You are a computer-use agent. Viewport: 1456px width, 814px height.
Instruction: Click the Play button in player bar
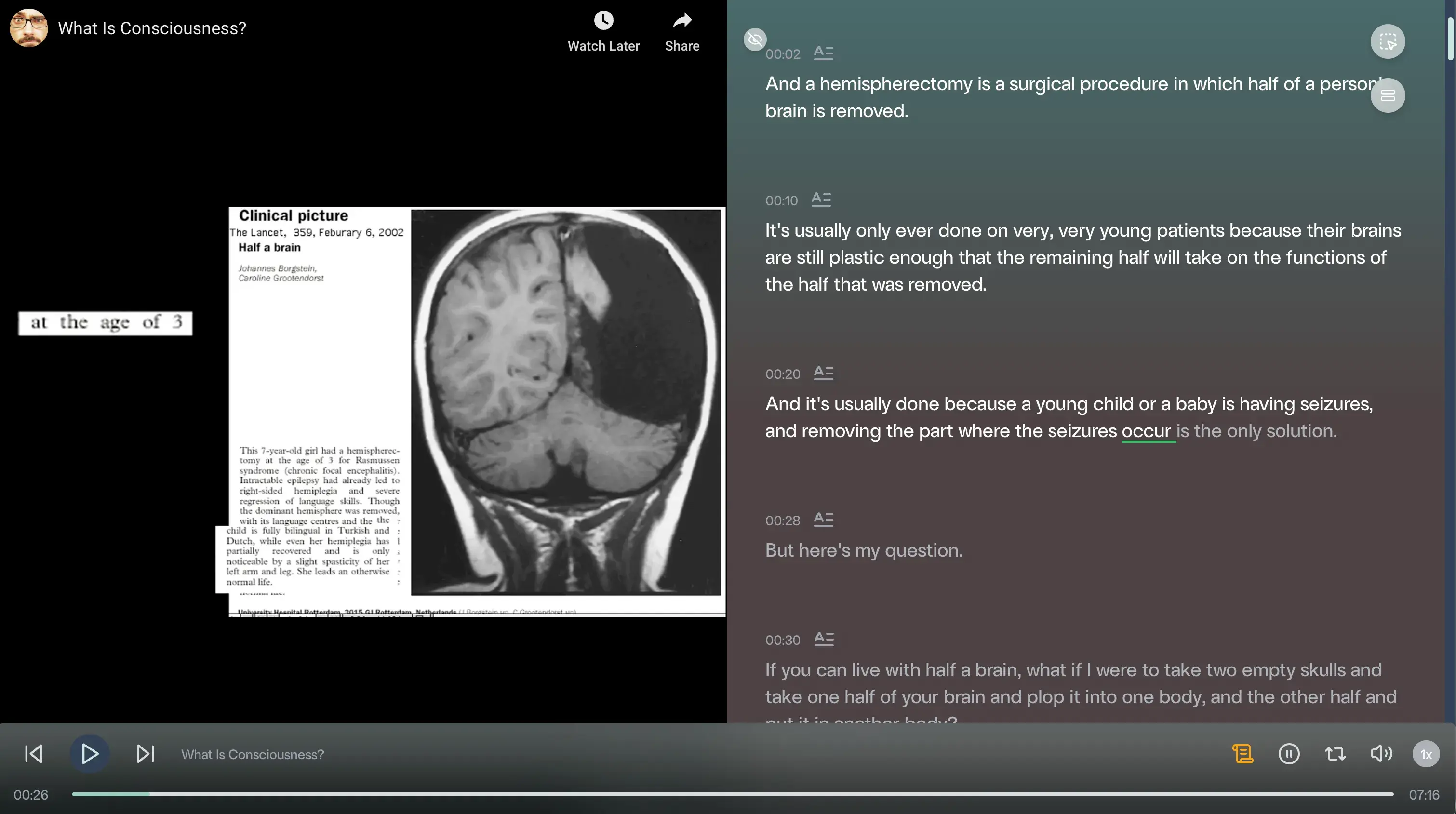click(x=89, y=753)
